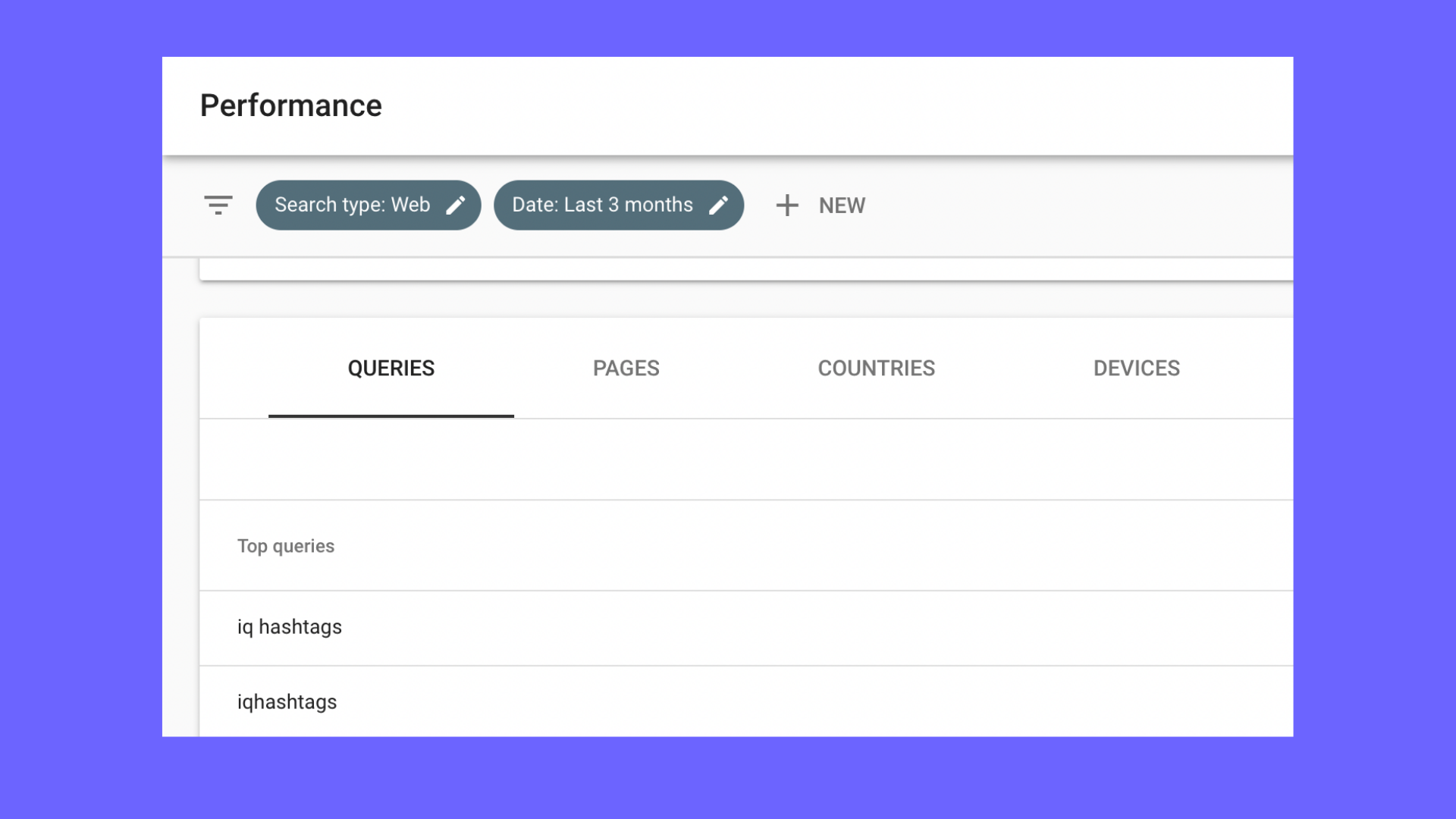
Task: Open the Search type: Web filter chip
Action: click(x=369, y=205)
